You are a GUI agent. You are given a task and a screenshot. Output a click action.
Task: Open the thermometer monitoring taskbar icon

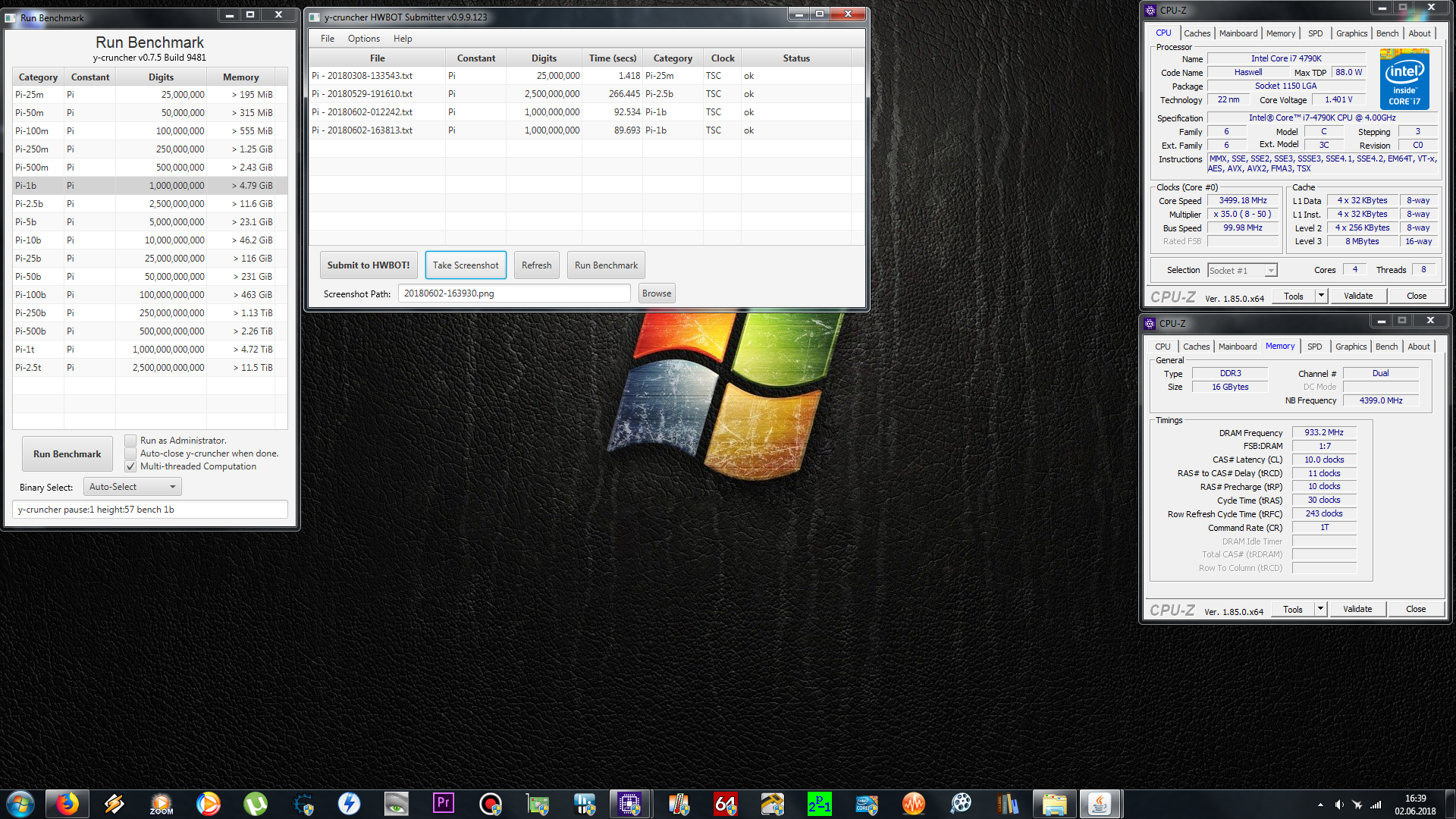coord(679,804)
